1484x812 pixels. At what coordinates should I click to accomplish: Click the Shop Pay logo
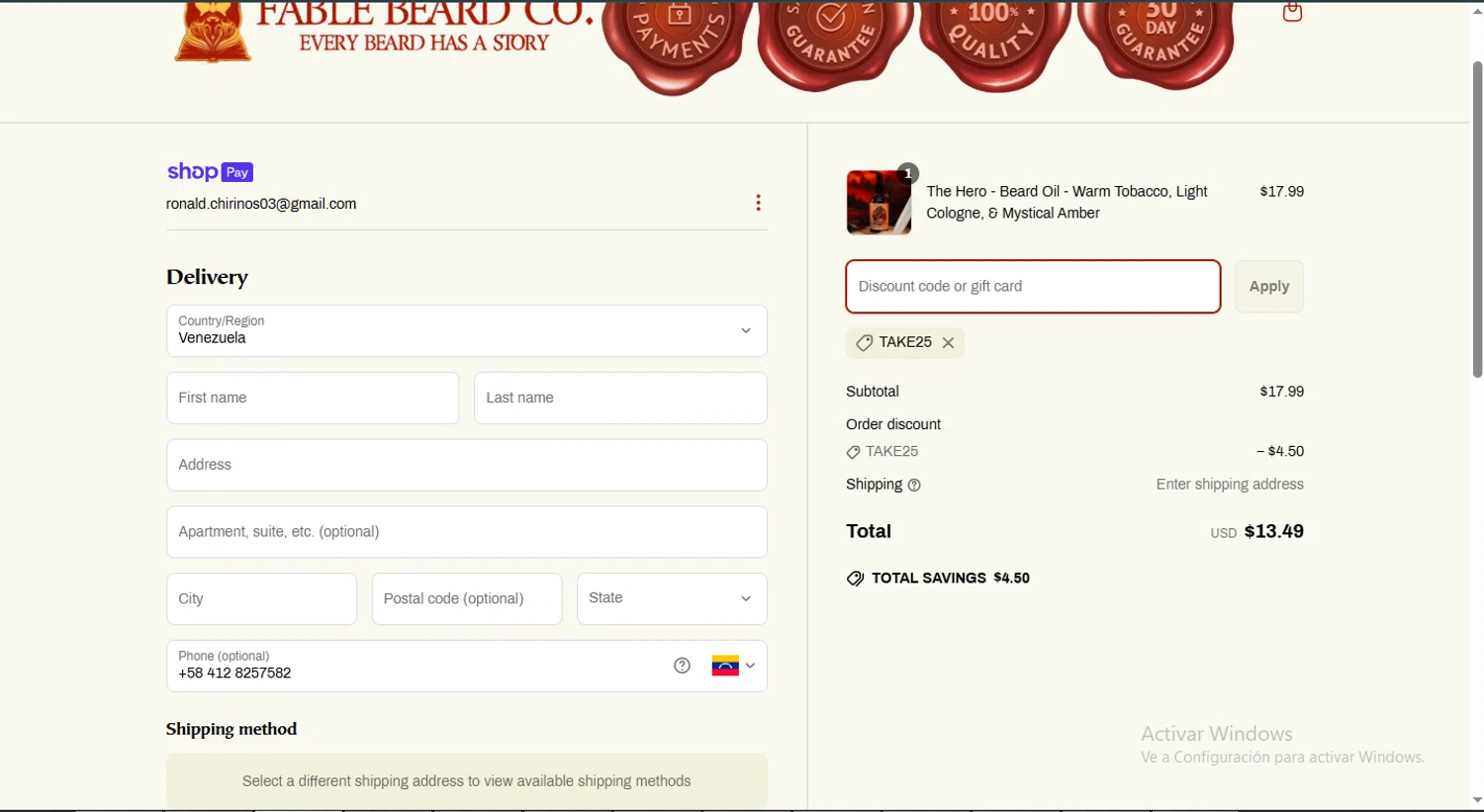[x=210, y=172]
